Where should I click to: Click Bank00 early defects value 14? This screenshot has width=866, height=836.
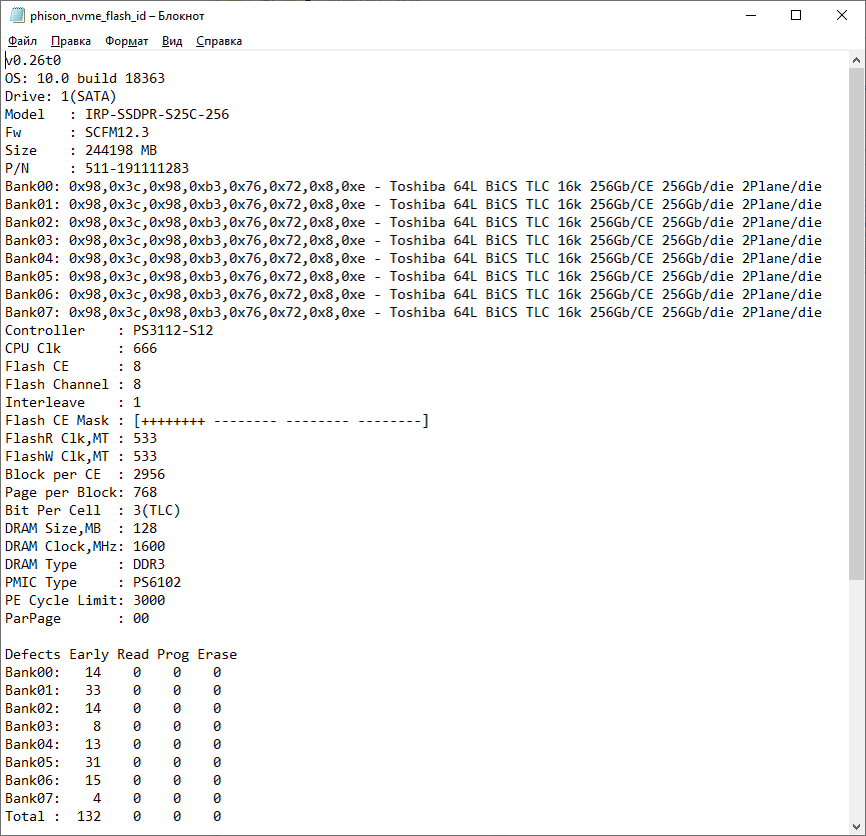coord(93,673)
